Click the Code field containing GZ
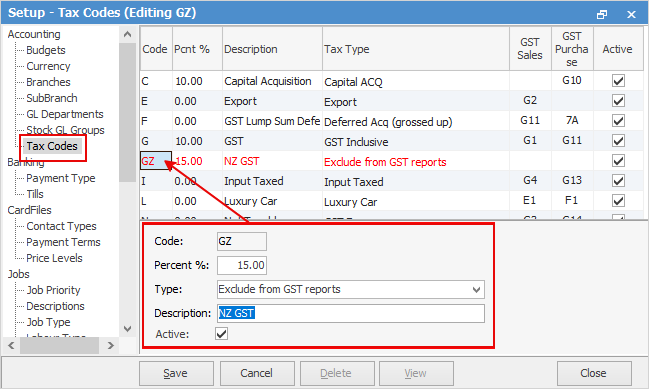Viewport: 649px width, 389px height. pos(242,241)
